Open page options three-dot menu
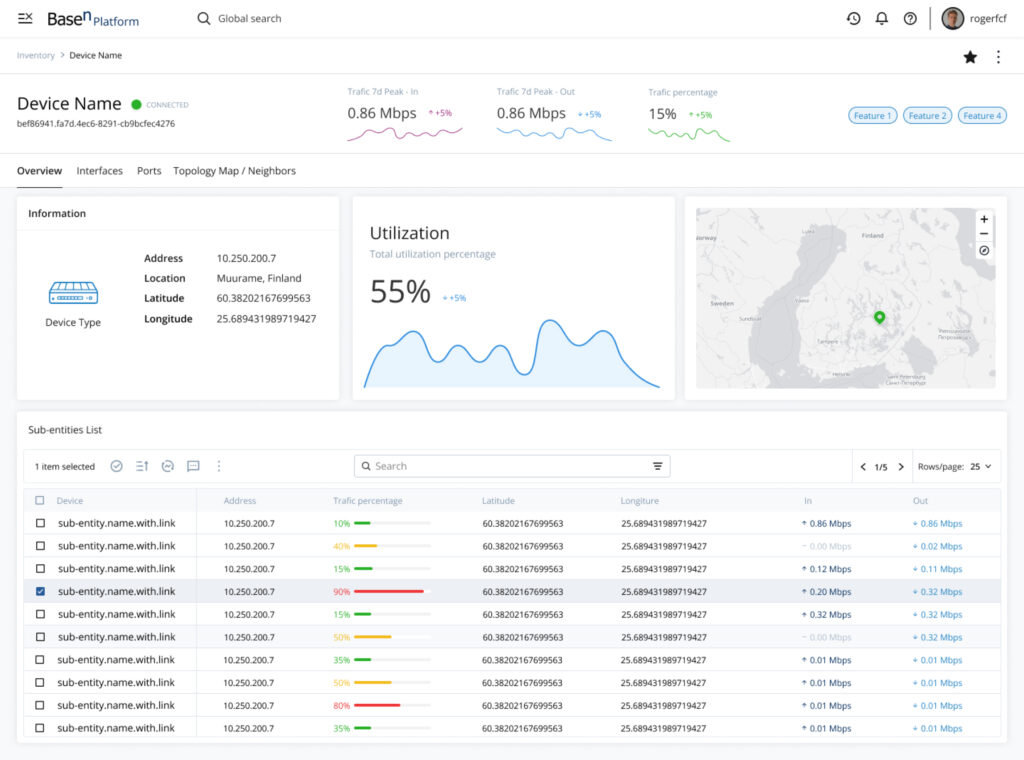Image resolution: width=1024 pixels, height=760 pixels. click(998, 57)
